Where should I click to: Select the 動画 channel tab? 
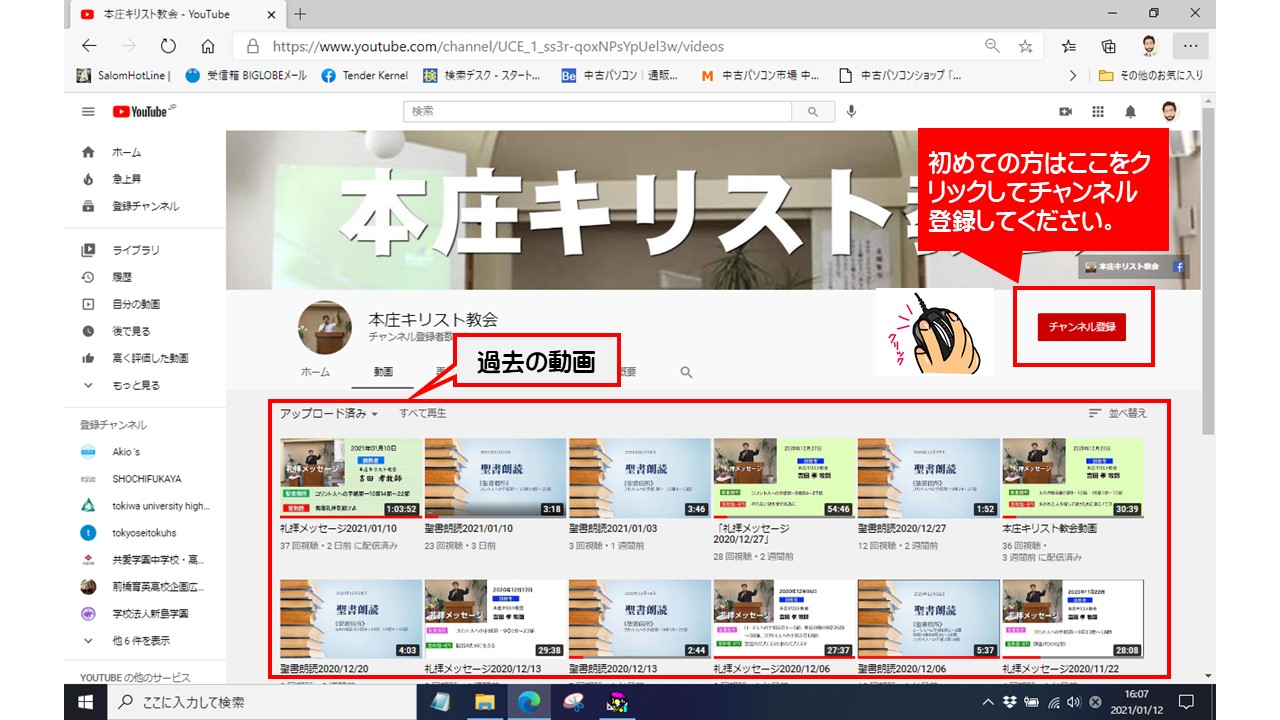click(x=383, y=372)
